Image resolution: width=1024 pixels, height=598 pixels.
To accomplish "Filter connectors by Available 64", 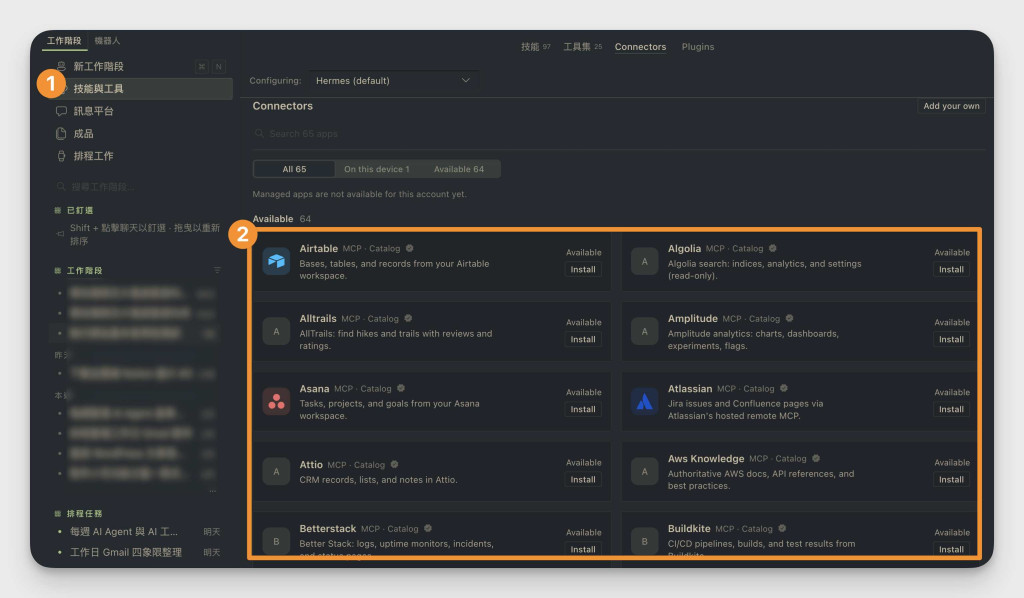I will 458,169.
